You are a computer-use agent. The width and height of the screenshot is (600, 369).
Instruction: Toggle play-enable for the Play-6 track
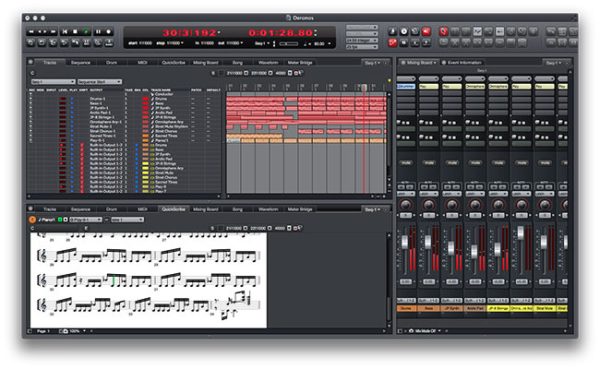click(x=72, y=187)
